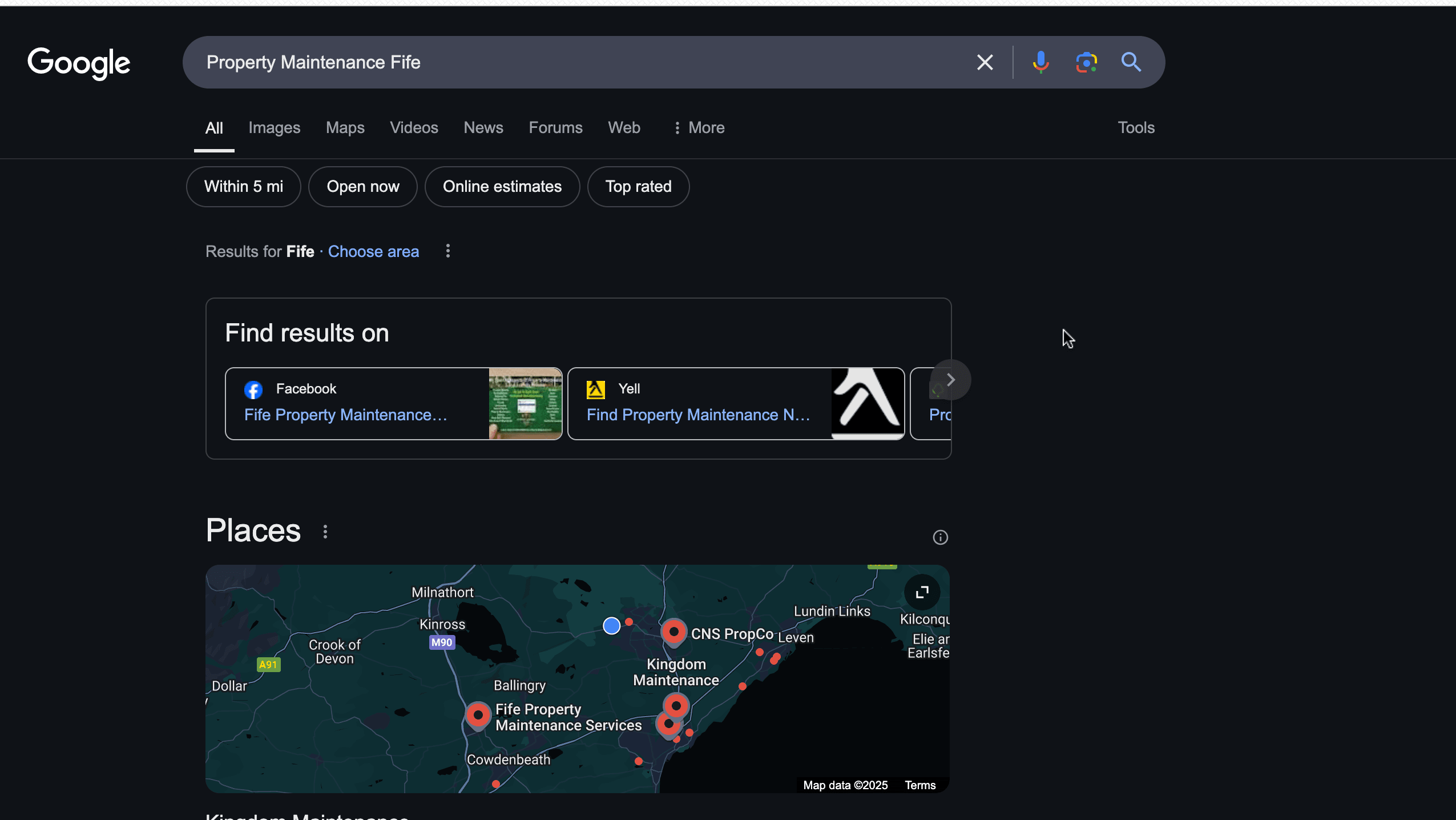Switch to the Web tab
The width and height of the screenshot is (1456, 820).
[x=624, y=128]
